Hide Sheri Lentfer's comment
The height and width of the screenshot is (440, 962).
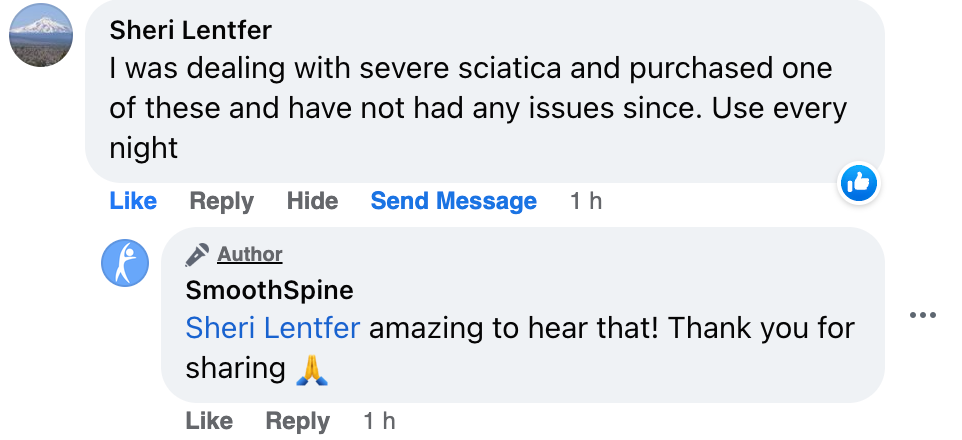(x=312, y=201)
